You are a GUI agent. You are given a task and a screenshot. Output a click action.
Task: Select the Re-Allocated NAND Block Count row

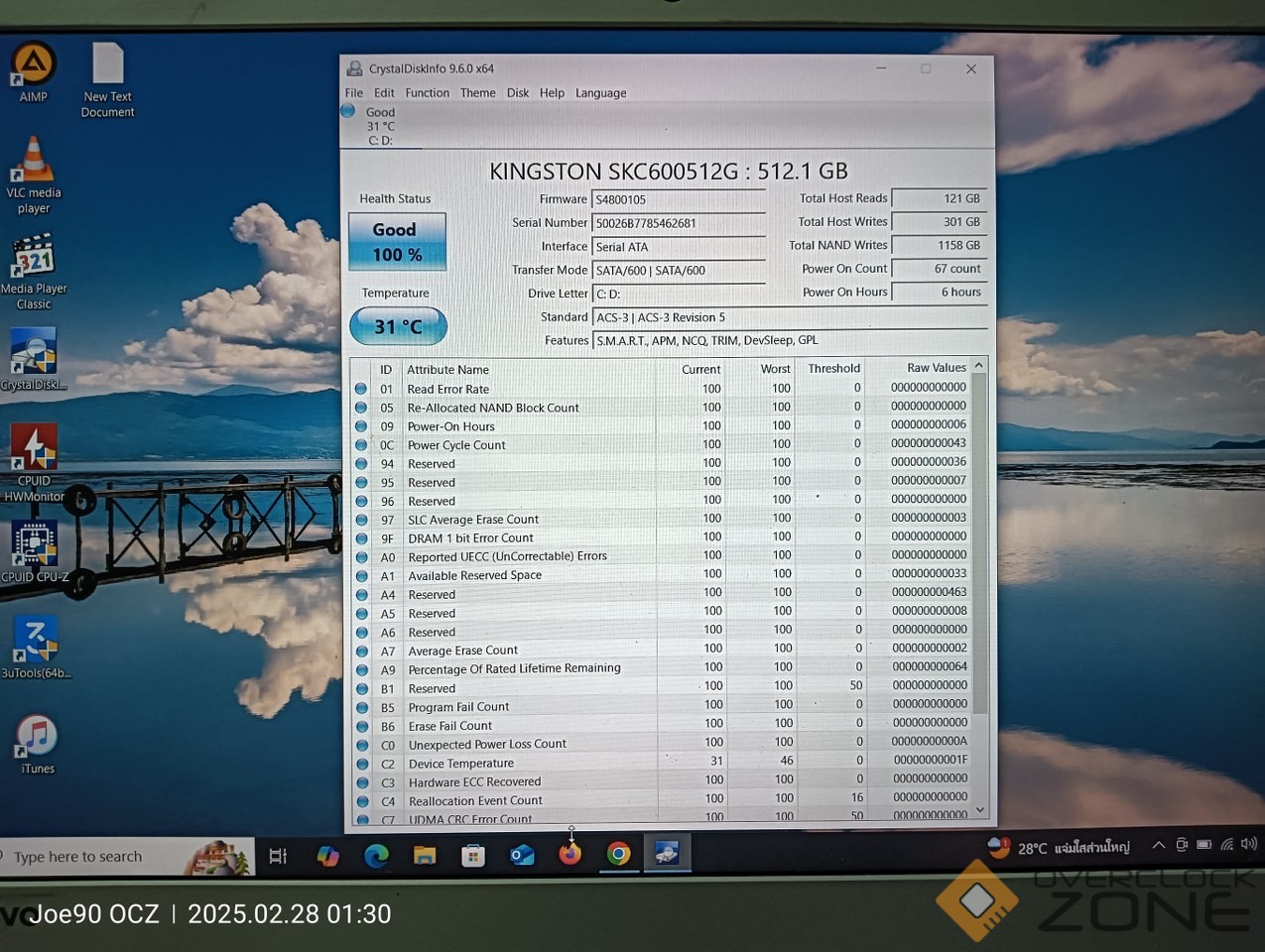click(661, 408)
